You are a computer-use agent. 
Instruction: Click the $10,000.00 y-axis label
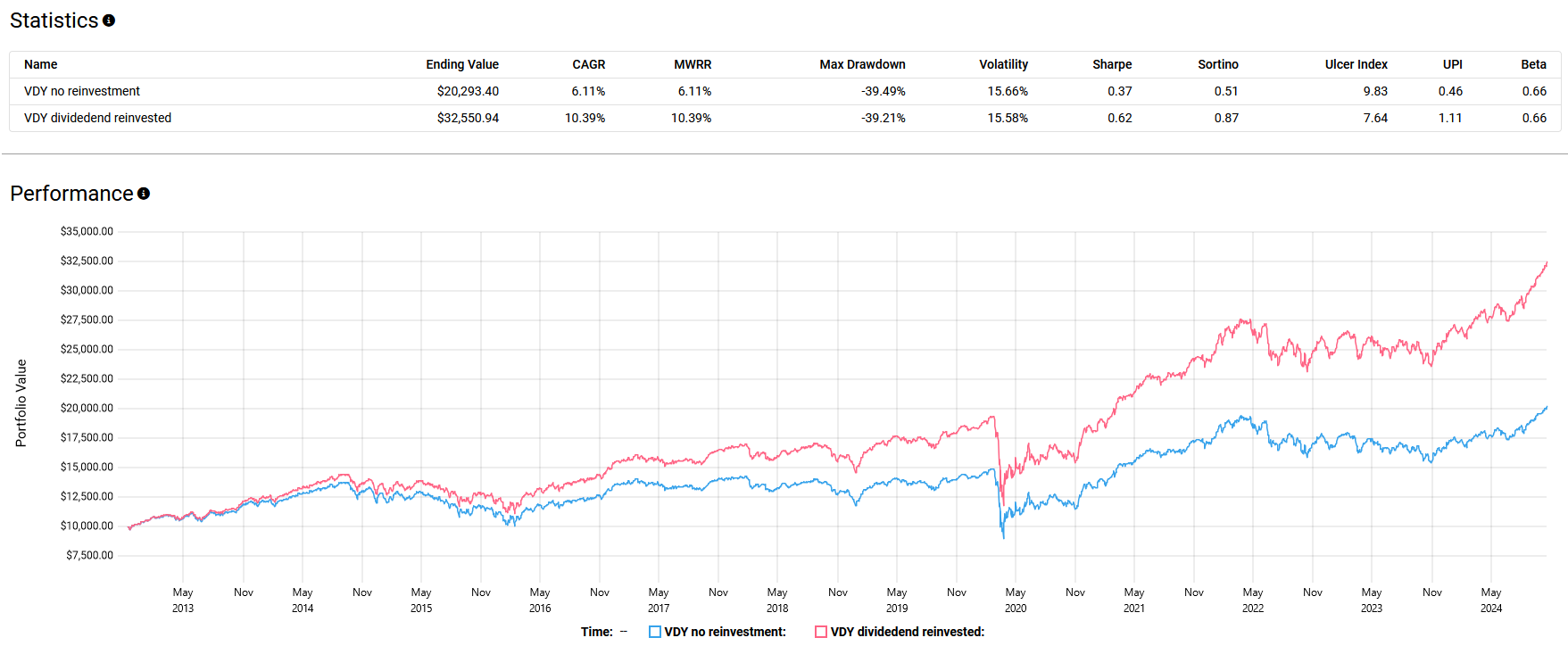pos(87,526)
